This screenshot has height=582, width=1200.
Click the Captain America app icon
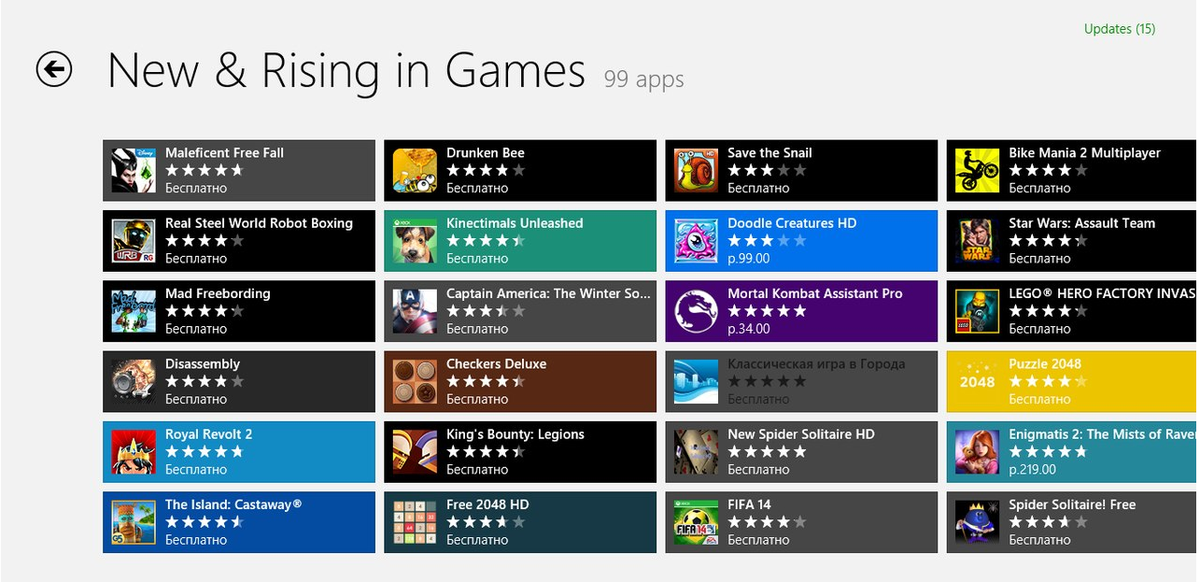click(x=415, y=311)
